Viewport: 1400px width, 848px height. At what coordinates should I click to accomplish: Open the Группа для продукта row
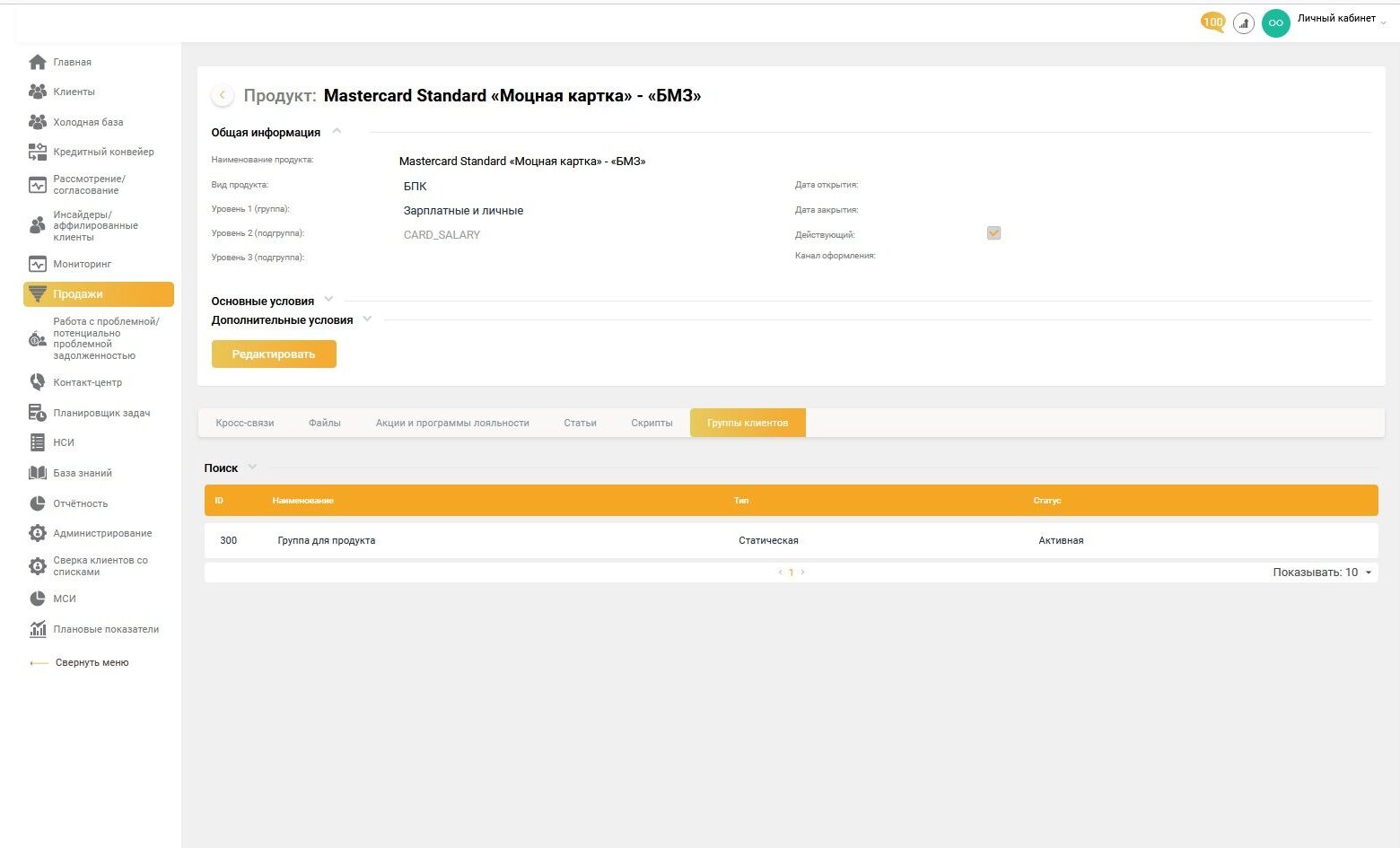tap(791, 540)
